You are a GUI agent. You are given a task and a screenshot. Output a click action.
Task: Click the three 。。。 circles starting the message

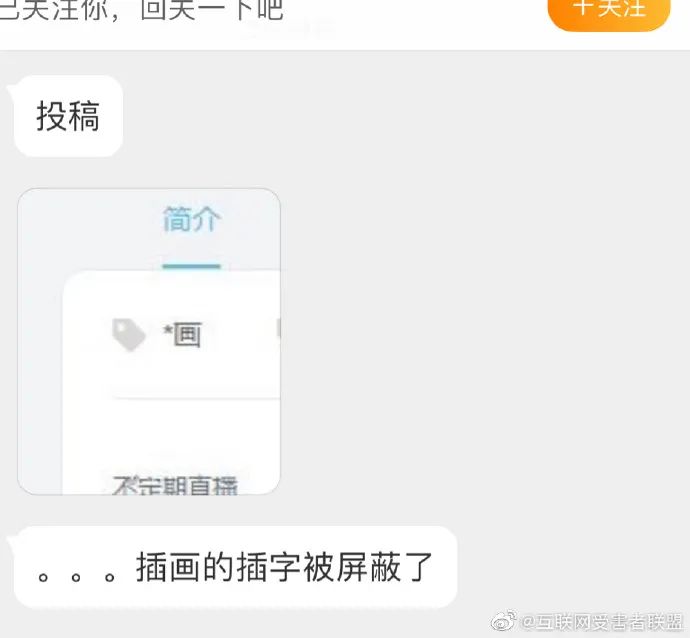point(76,576)
